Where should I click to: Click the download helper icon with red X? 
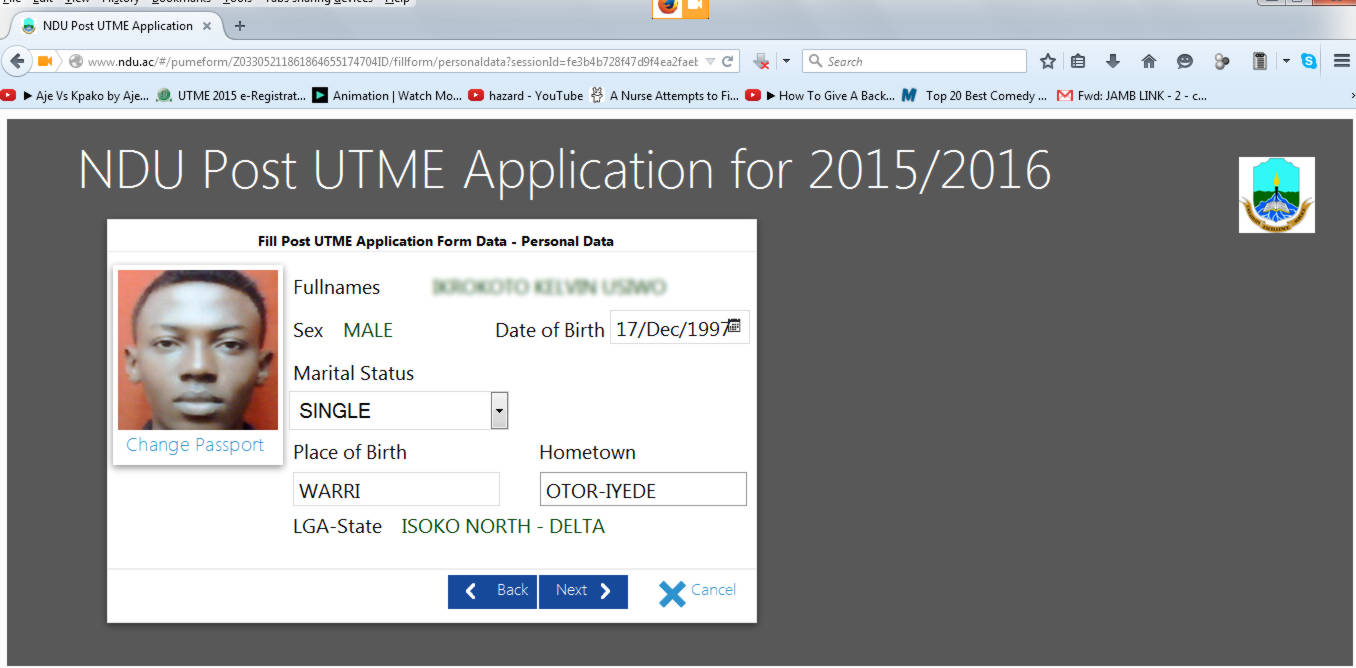click(761, 61)
